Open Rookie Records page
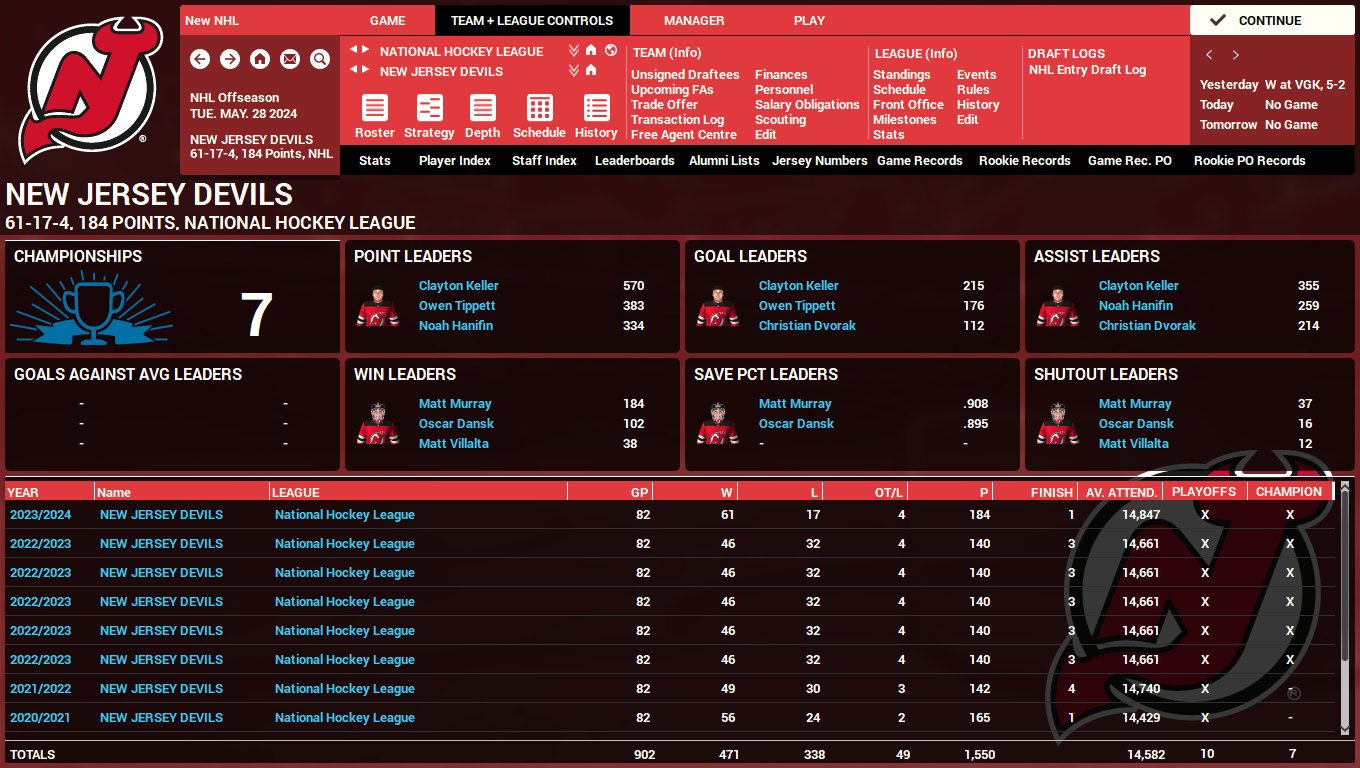Image resolution: width=1360 pixels, height=768 pixels. coord(1025,160)
